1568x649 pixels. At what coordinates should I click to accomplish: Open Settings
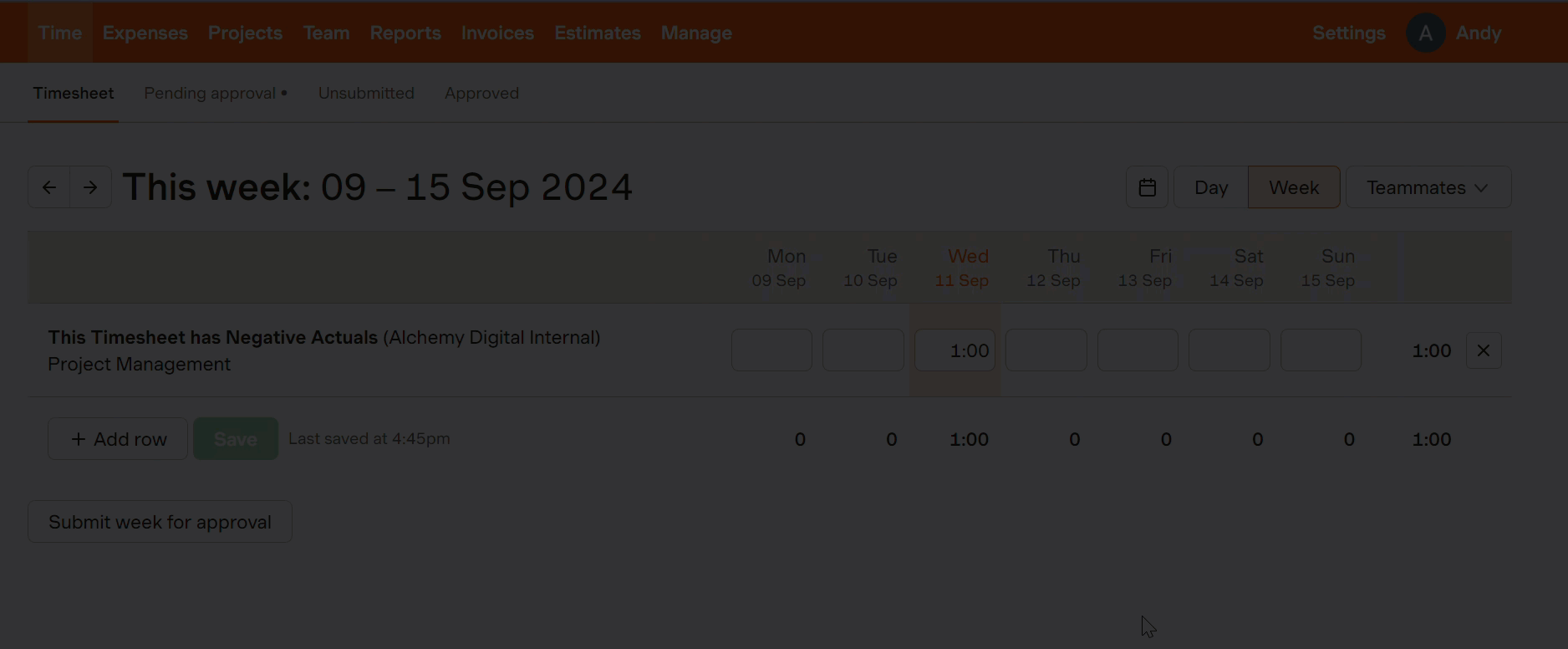tap(1349, 33)
